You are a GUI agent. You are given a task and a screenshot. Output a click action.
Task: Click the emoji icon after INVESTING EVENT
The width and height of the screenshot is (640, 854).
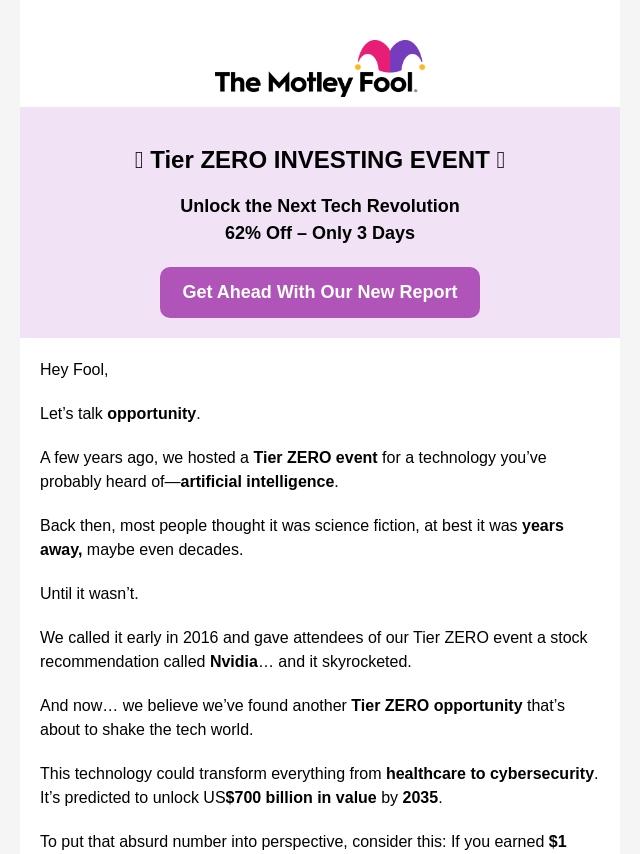pos(500,160)
